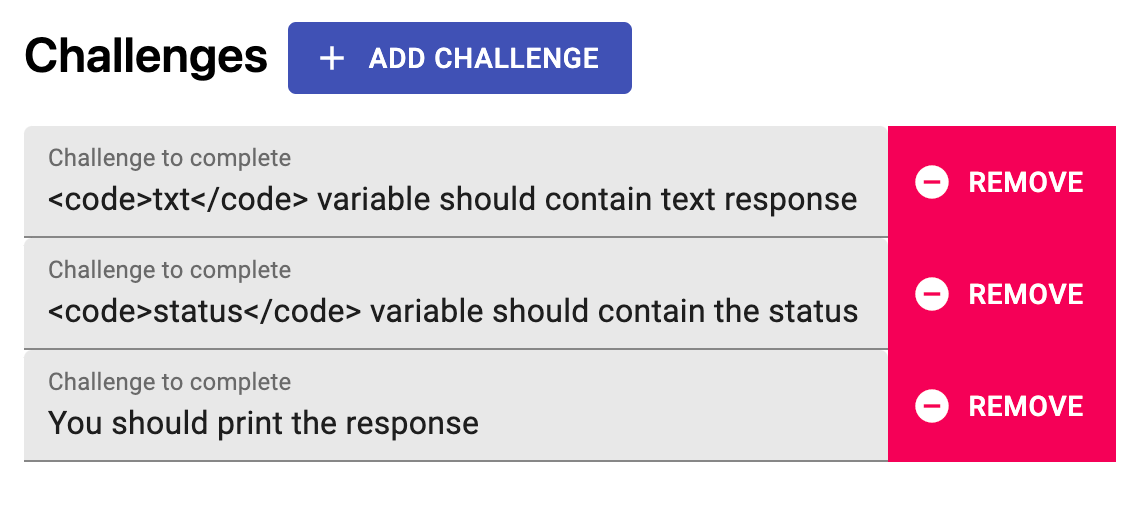Place cursor after 'the status' in second field

coord(860,311)
